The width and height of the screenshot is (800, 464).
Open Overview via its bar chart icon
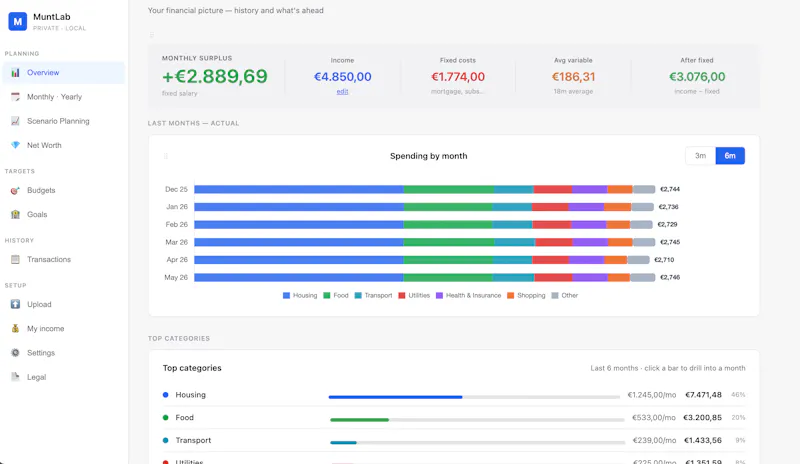[x=15, y=72]
